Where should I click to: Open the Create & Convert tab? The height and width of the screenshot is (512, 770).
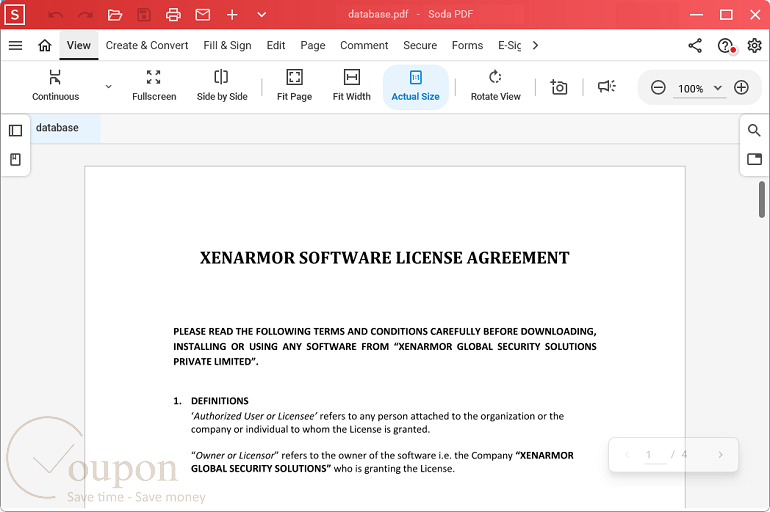pyautogui.click(x=147, y=45)
